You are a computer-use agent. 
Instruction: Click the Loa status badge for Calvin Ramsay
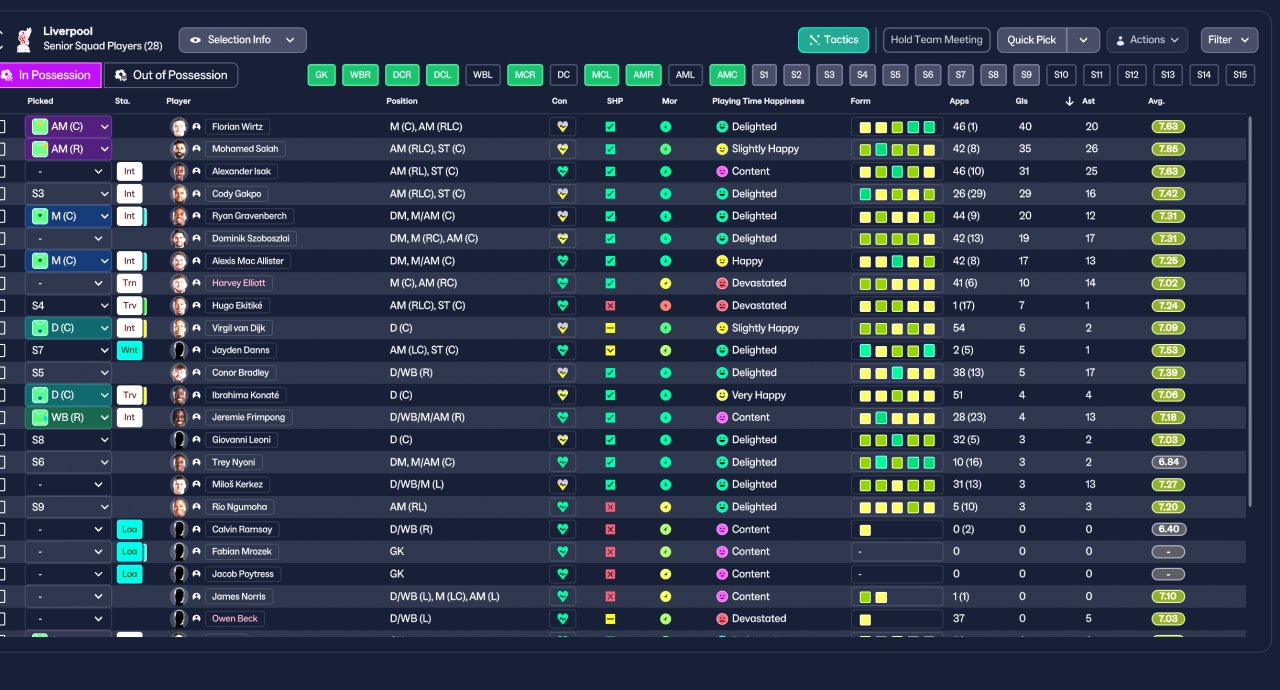129,529
